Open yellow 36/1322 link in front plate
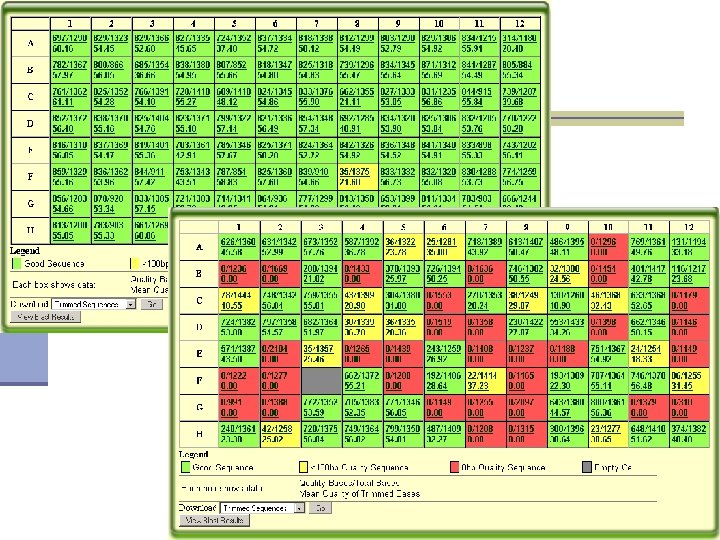The image size is (720, 540). point(403,242)
